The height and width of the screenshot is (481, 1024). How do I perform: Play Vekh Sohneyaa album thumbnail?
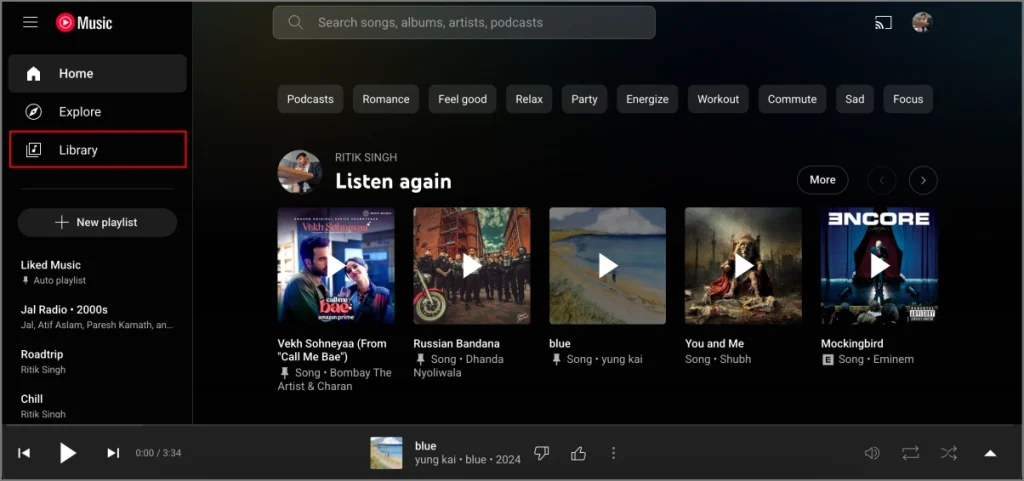pyautogui.click(x=336, y=266)
